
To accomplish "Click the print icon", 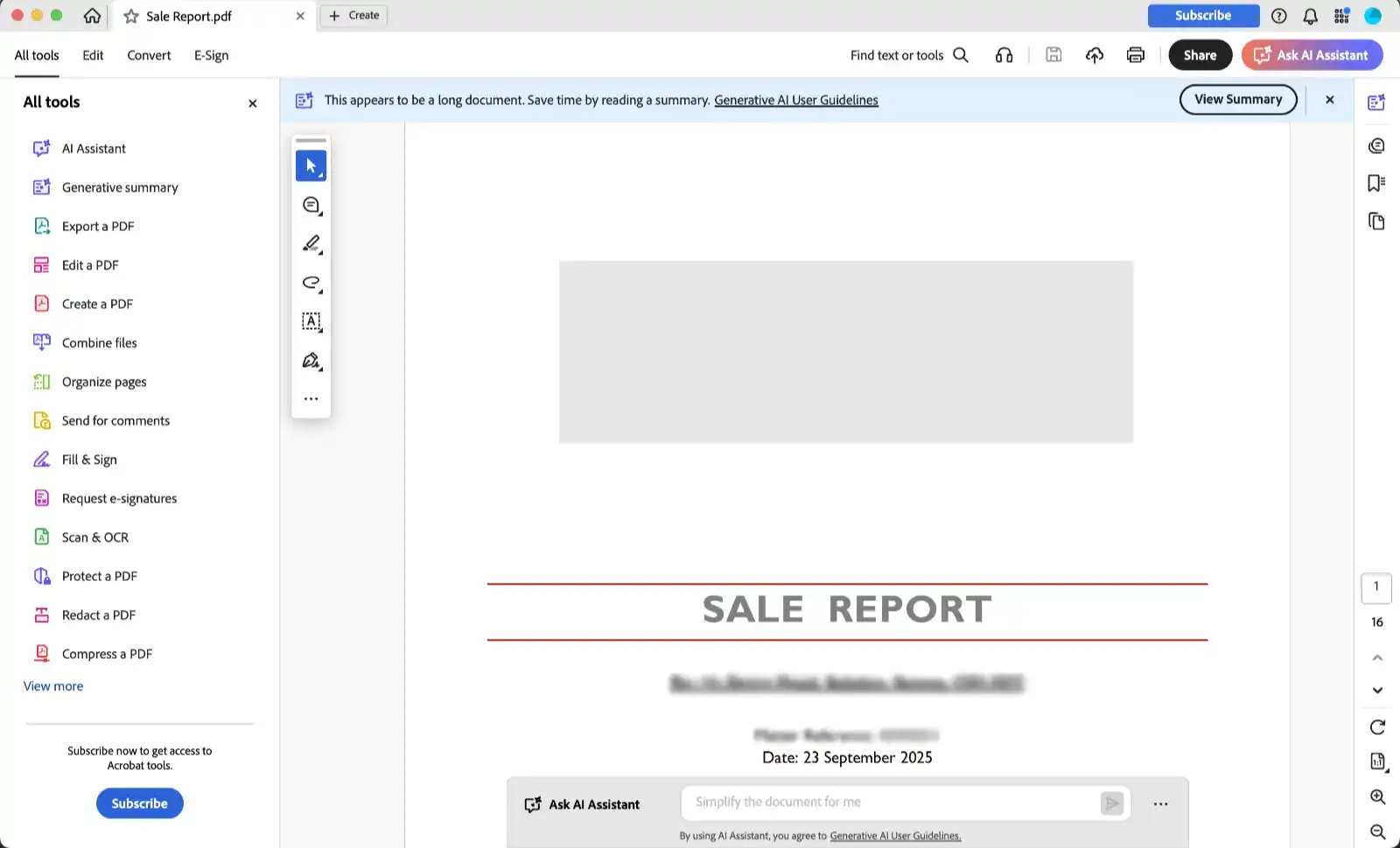I will pos(1135,55).
